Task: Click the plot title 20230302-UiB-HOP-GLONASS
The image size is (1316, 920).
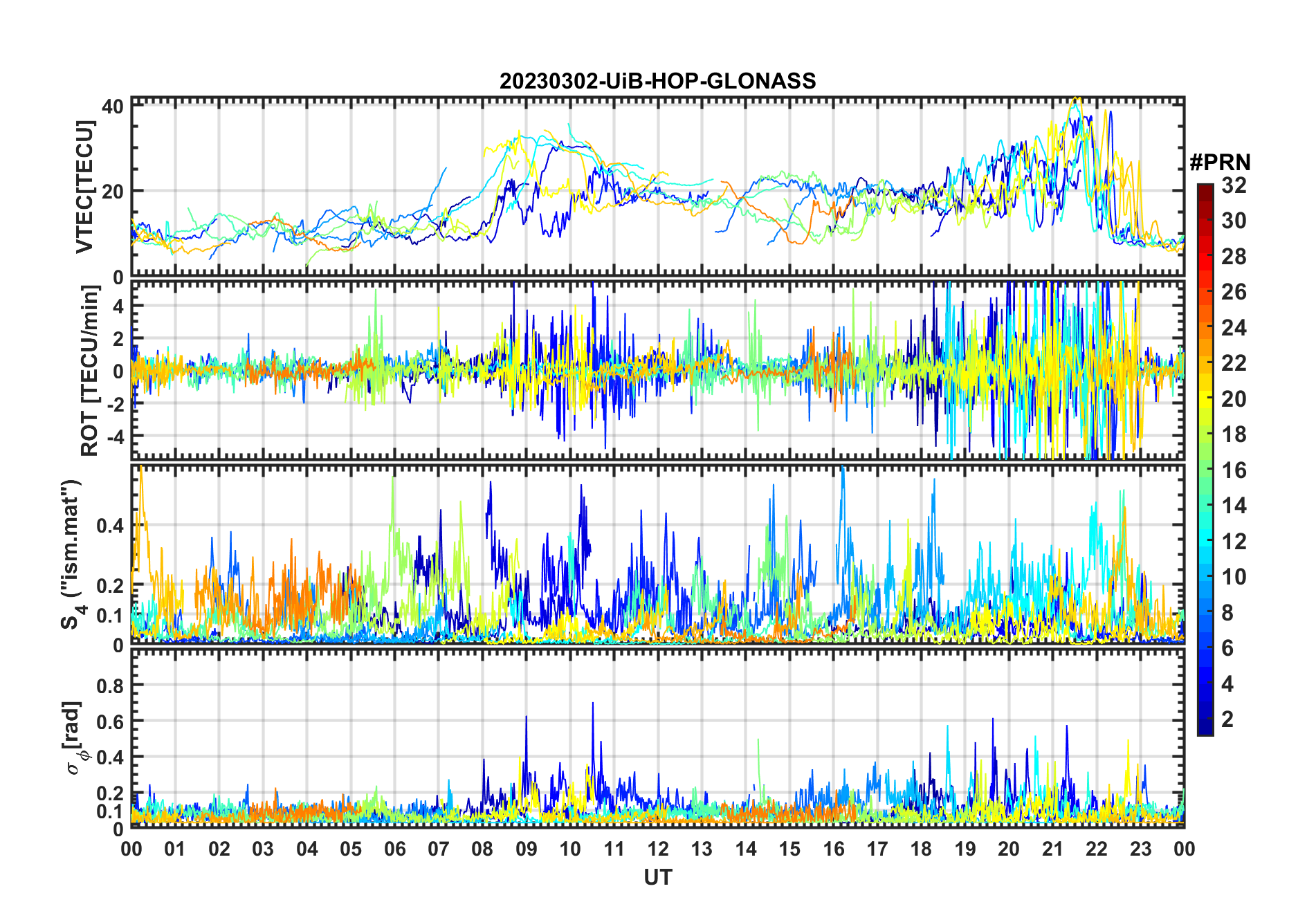Action: [x=657, y=81]
